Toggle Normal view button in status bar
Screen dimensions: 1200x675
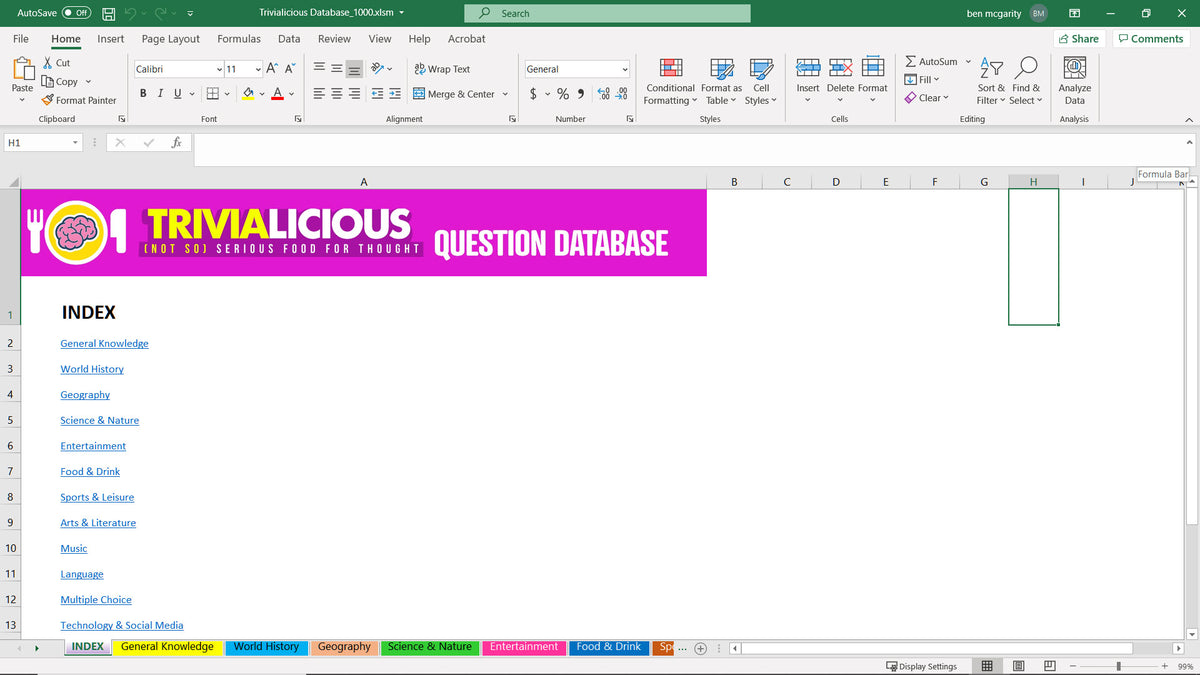(987, 666)
